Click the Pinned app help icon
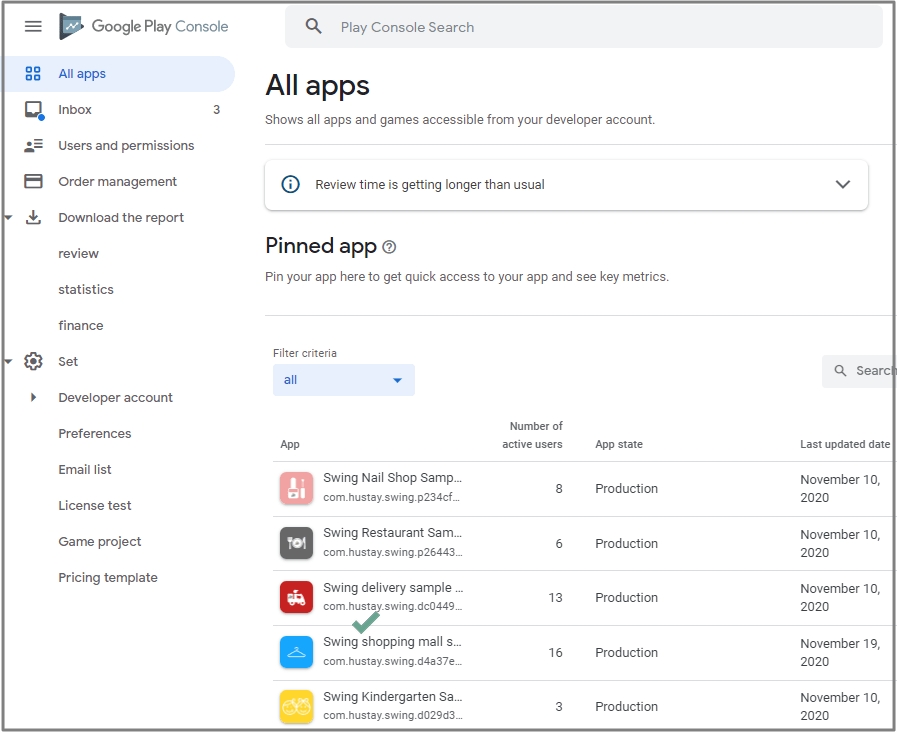 click(x=389, y=247)
